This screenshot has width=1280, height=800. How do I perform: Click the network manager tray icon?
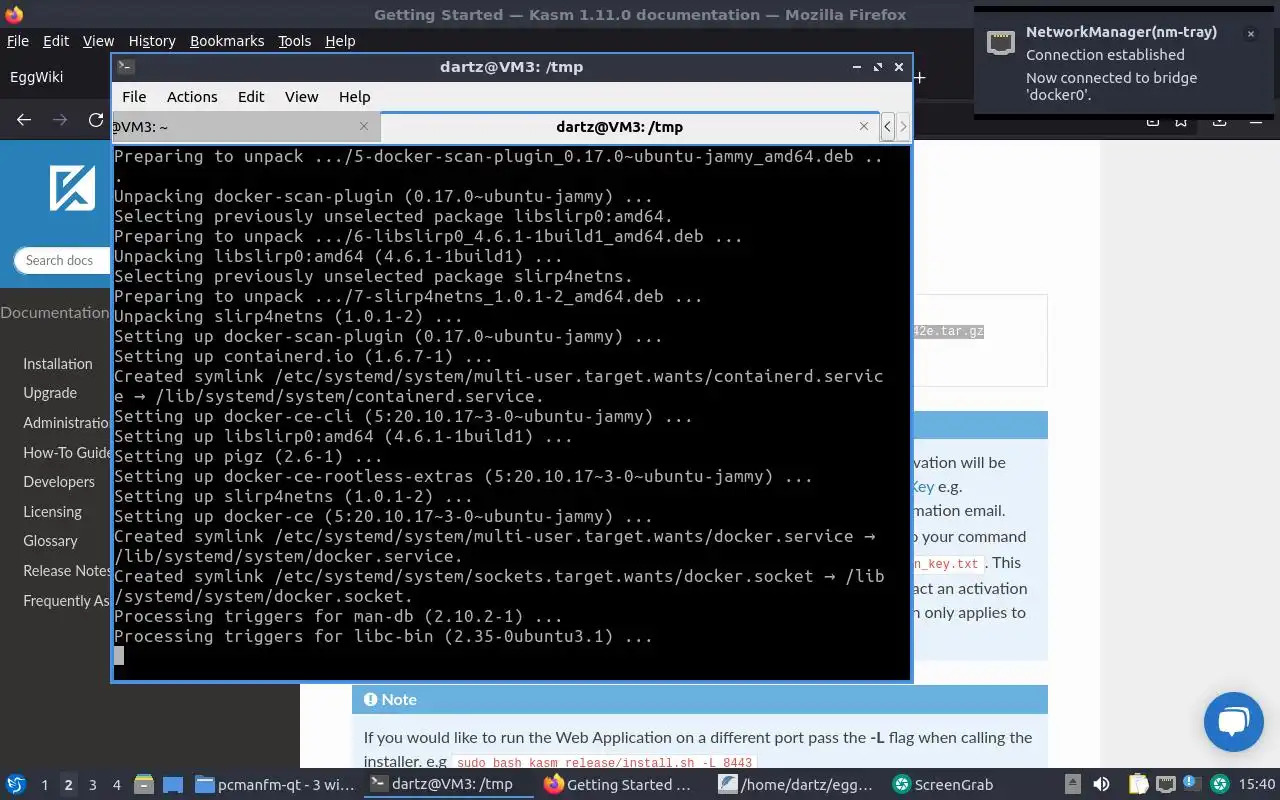[x=1165, y=785]
